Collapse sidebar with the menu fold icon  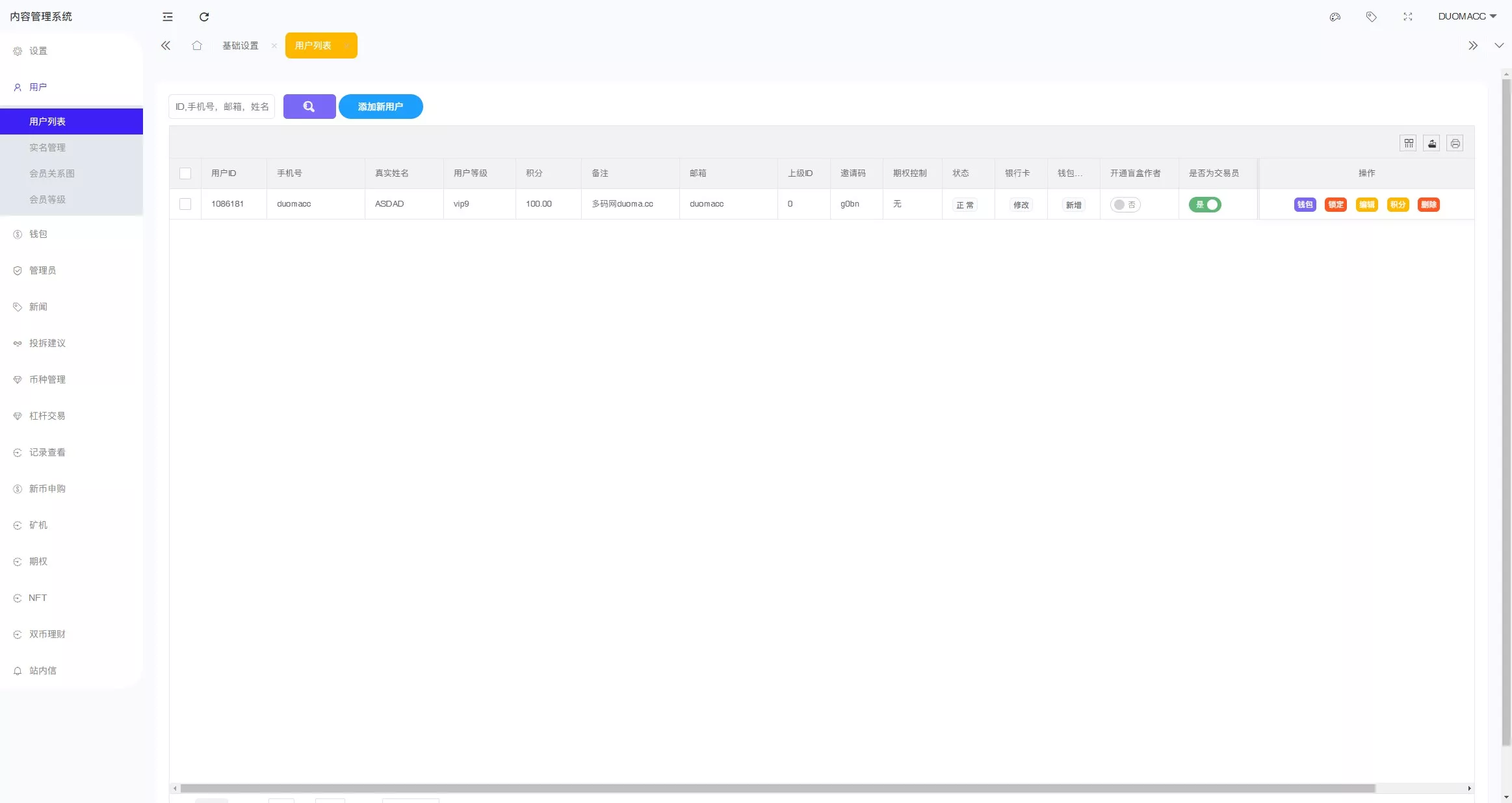(x=168, y=17)
